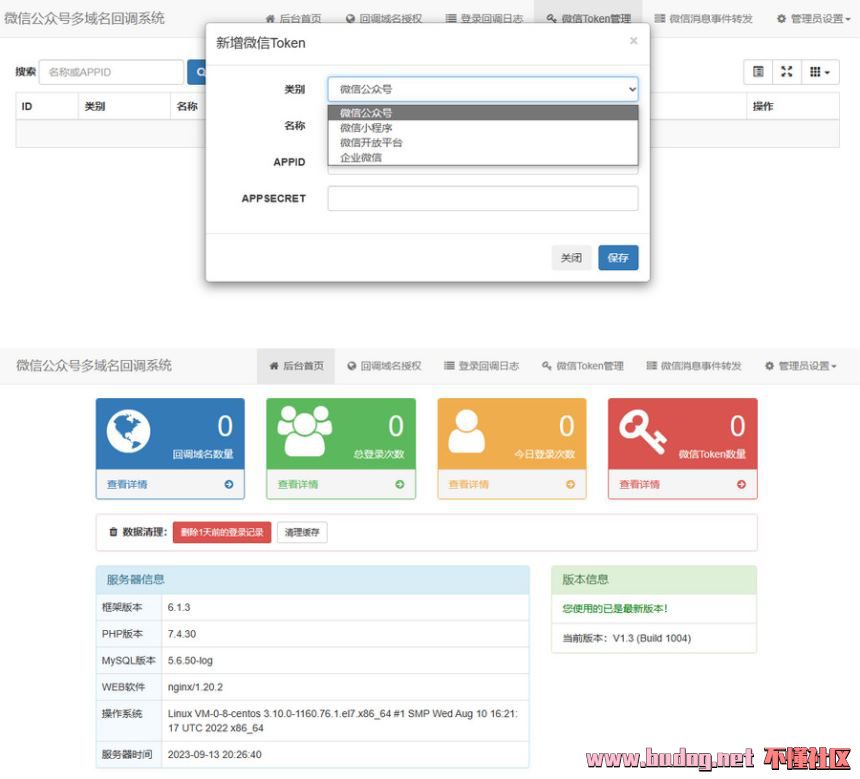This screenshot has height=779, width=860.
Task: Click the 关闭 button in the dialog
Action: pyautogui.click(x=571, y=258)
